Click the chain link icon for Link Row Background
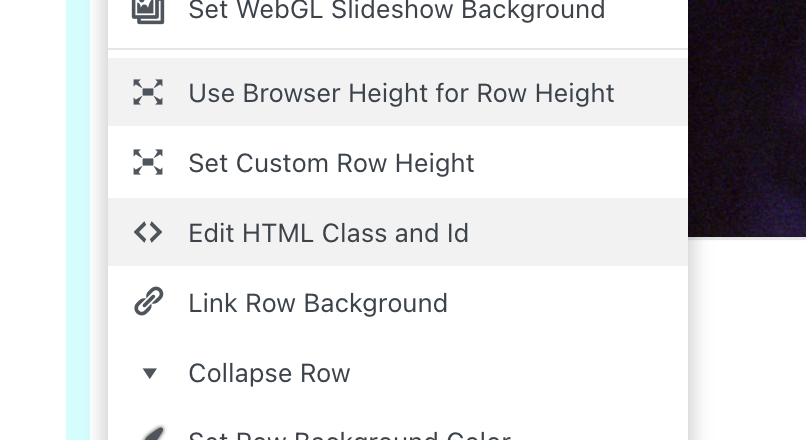806x440 pixels. 148,303
